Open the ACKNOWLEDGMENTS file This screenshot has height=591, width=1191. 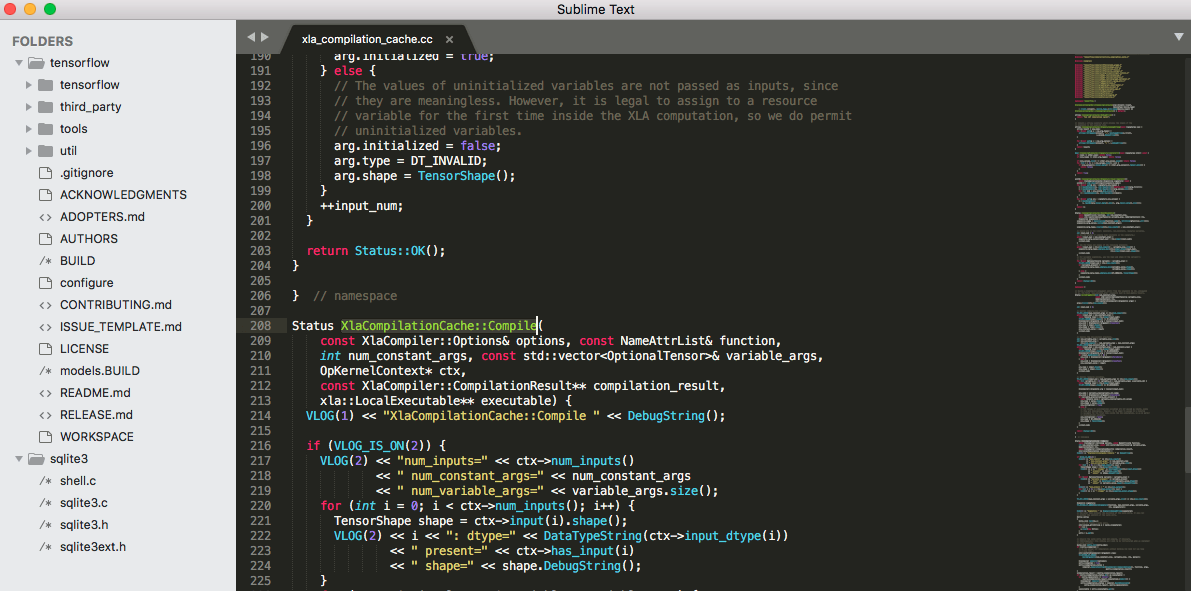coord(123,194)
